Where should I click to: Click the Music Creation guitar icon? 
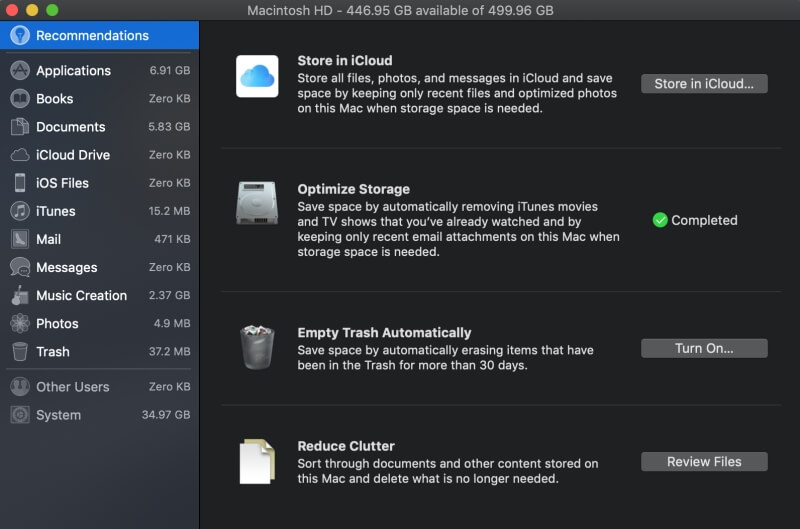click(19, 295)
